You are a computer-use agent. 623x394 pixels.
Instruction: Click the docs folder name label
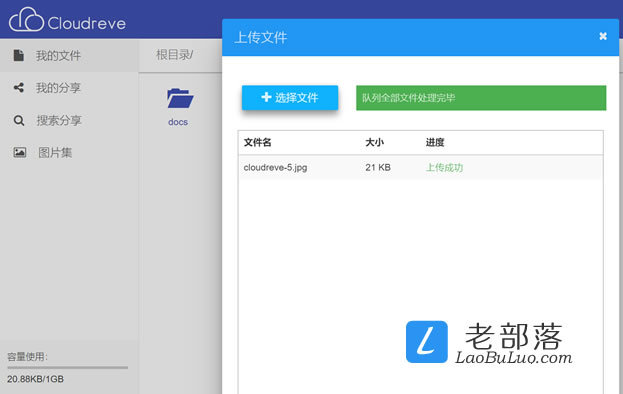178,122
